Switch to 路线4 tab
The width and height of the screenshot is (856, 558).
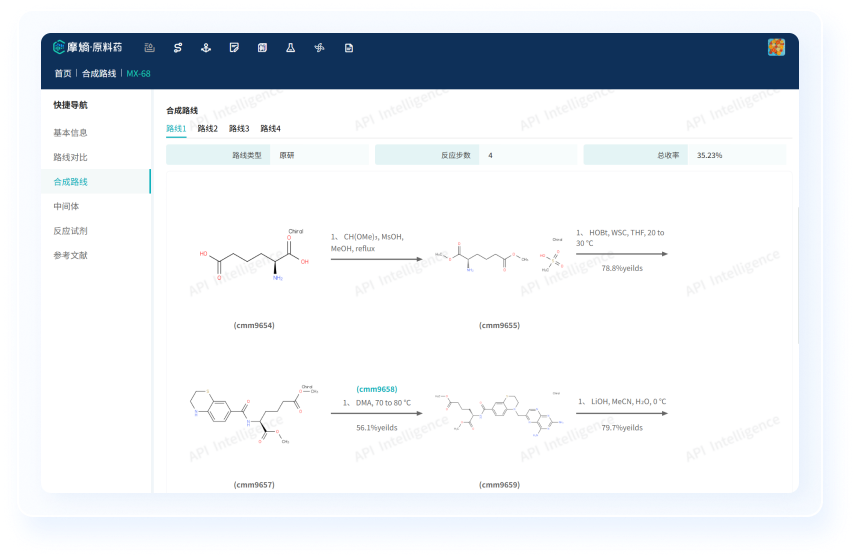click(270, 129)
